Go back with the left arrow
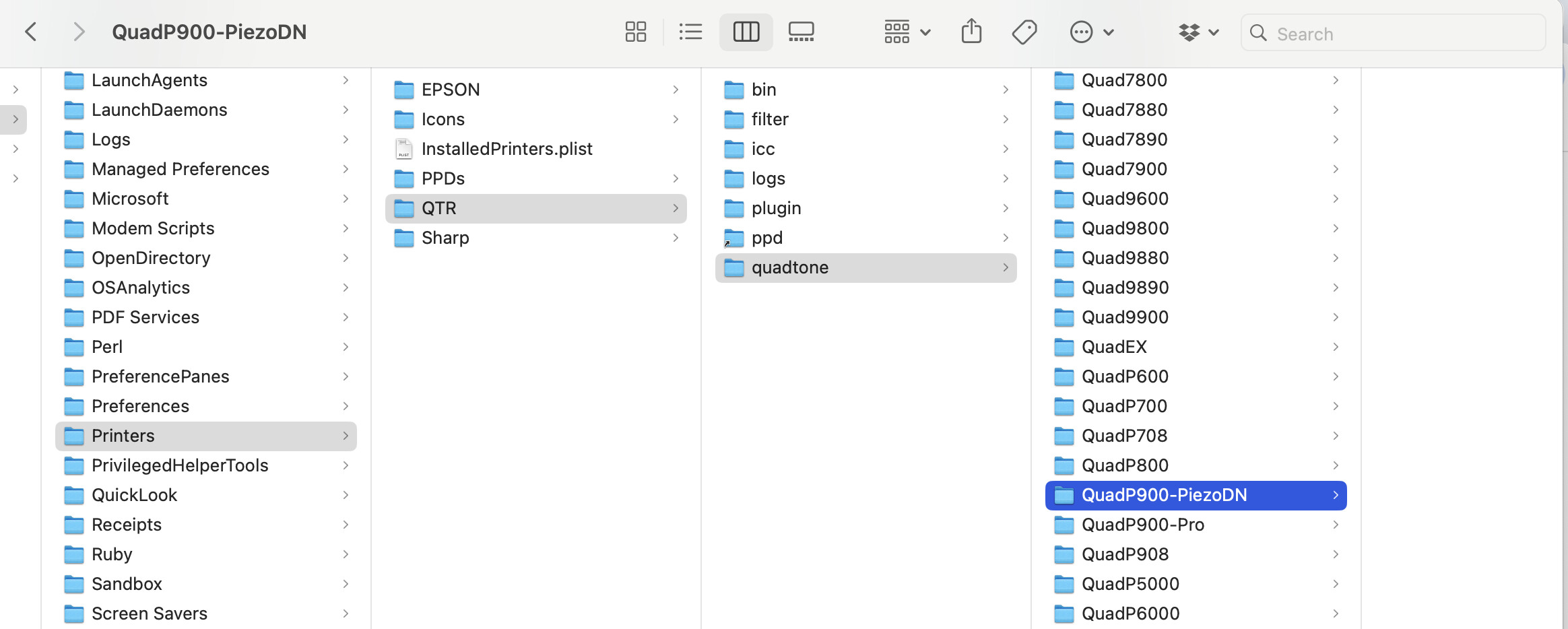Image resolution: width=1568 pixels, height=629 pixels. 31,32
